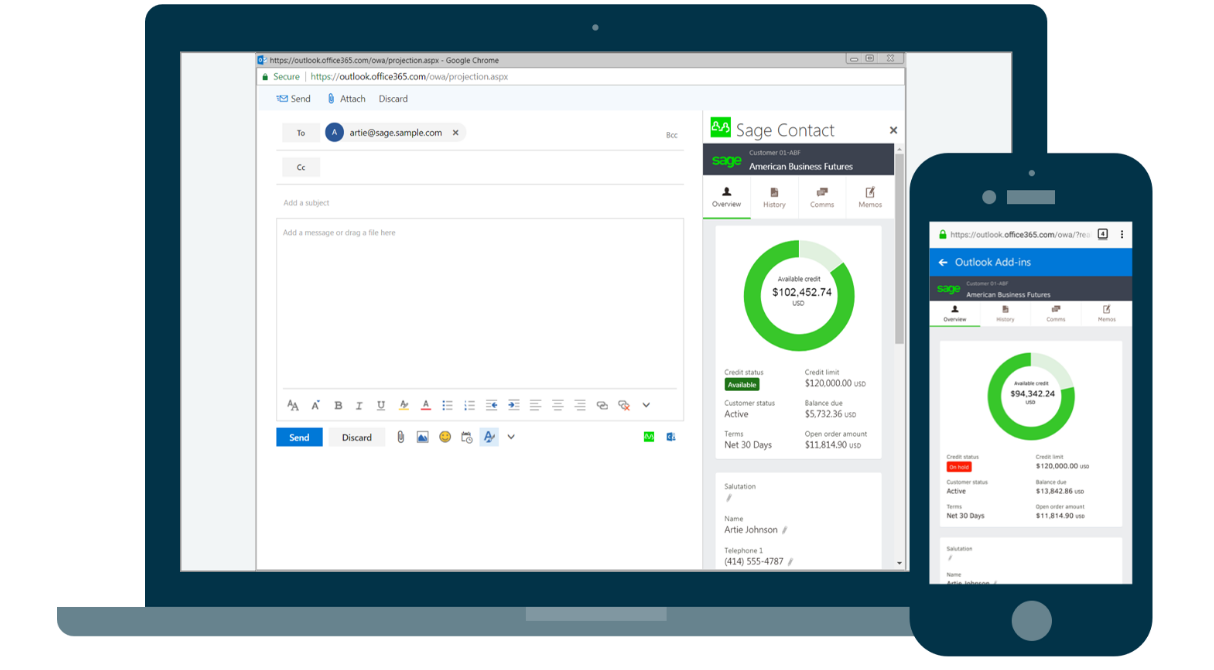Select the font size icon in formatting bar
The height and width of the screenshot is (670, 1214).
point(293,405)
